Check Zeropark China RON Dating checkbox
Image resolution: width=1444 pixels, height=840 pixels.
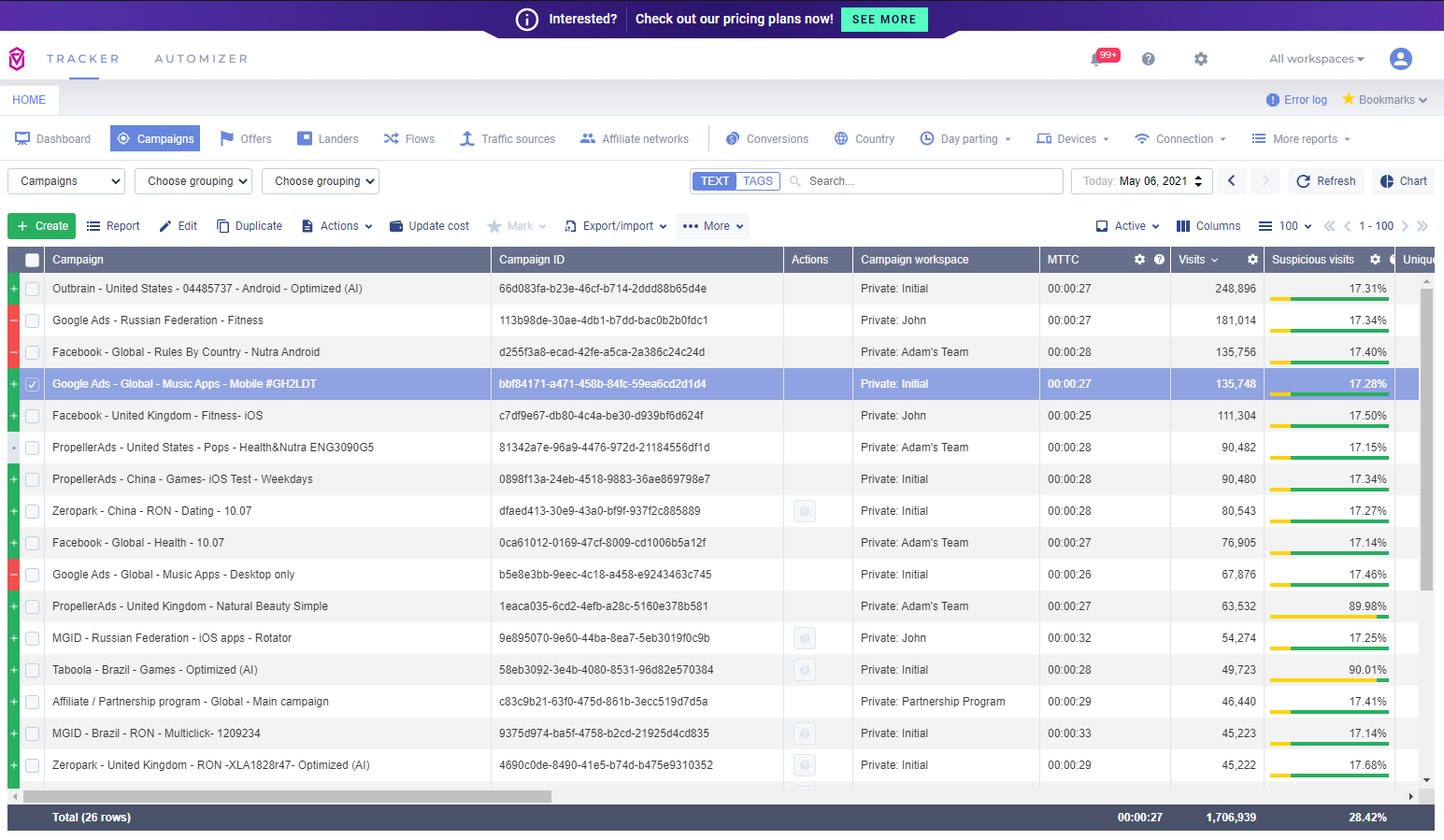pos(33,511)
